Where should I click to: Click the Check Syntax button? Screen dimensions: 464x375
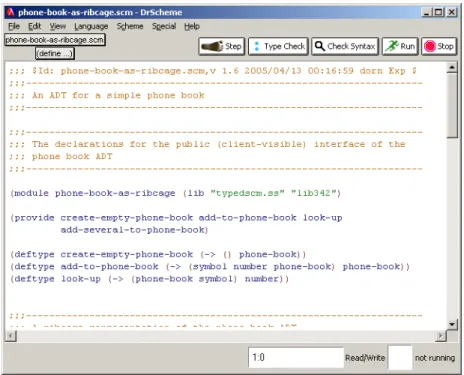(345, 46)
